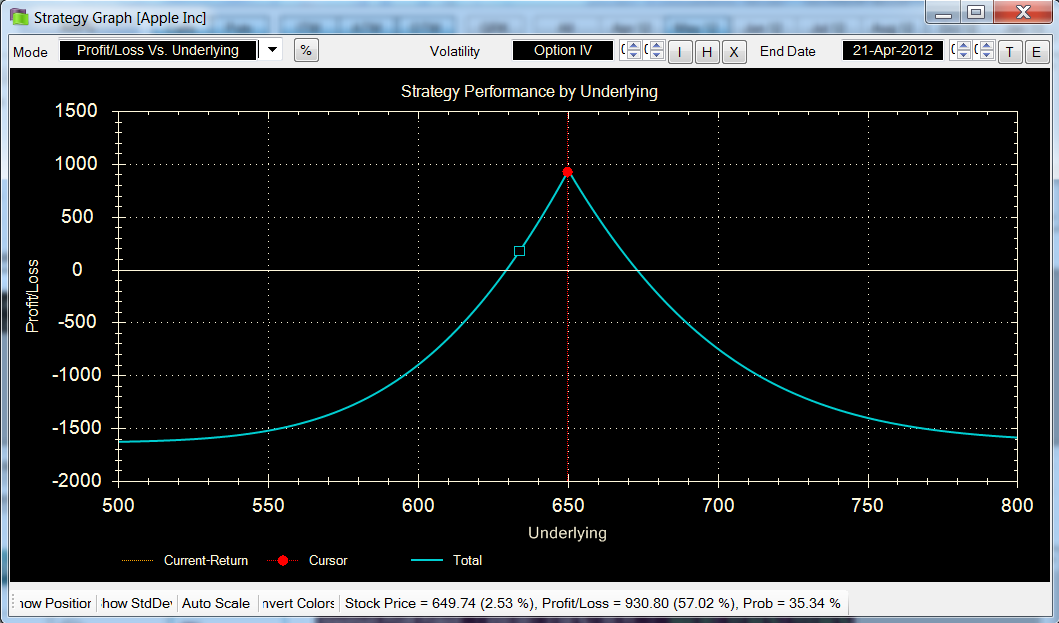Click the Volatility label in the toolbar
The height and width of the screenshot is (623, 1059).
tap(455, 51)
